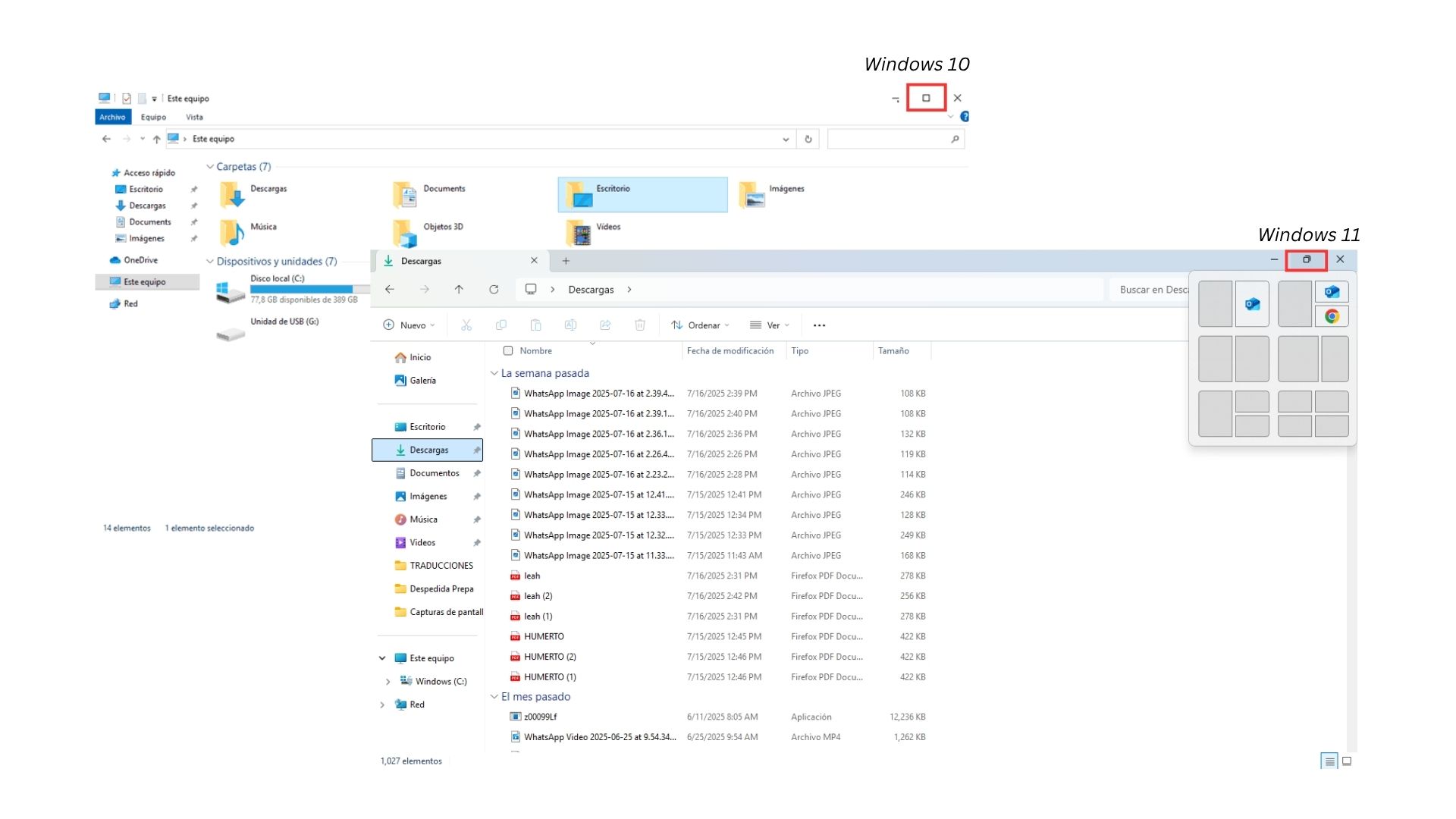Click the Cut scissors icon in toolbar

[x=466, y=325]
